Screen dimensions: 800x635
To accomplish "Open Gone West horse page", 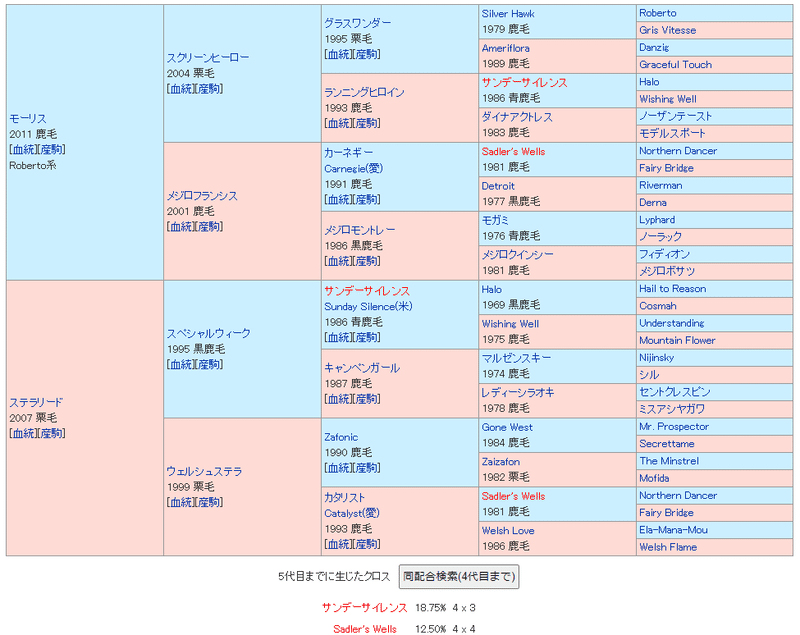I will 507,427.
